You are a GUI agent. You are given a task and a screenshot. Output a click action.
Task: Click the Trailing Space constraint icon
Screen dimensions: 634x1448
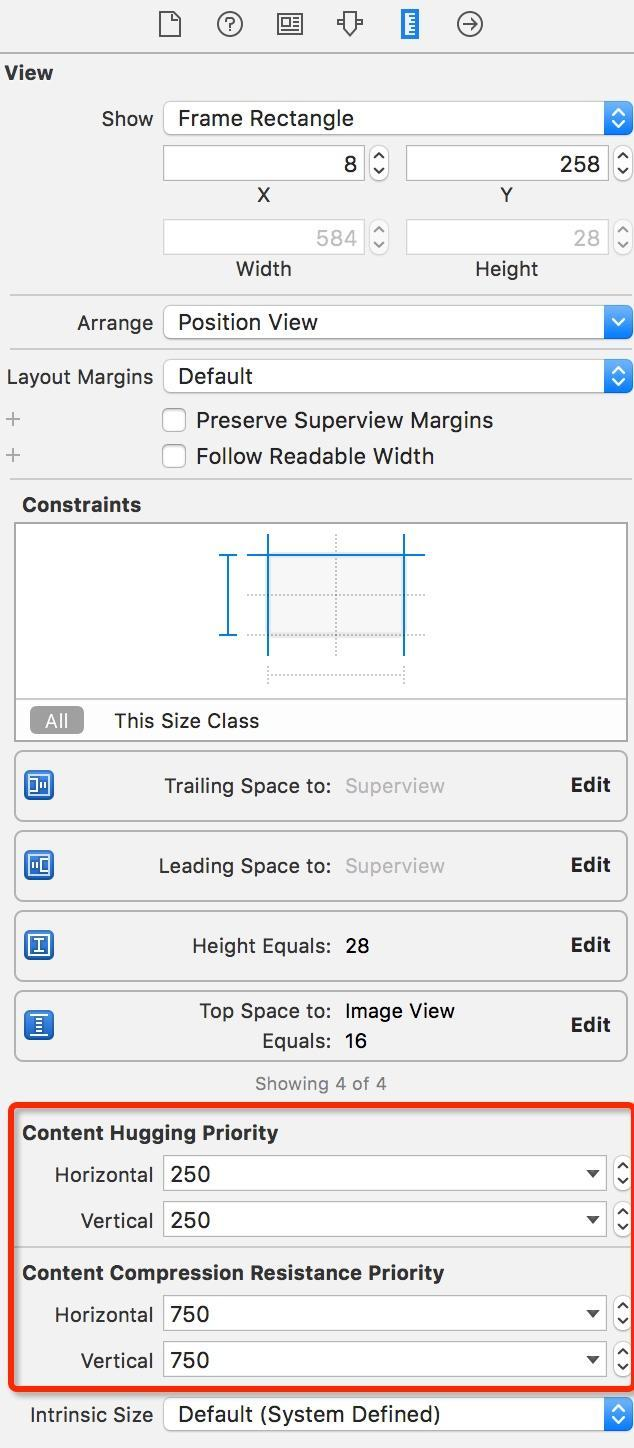point(39,785)
